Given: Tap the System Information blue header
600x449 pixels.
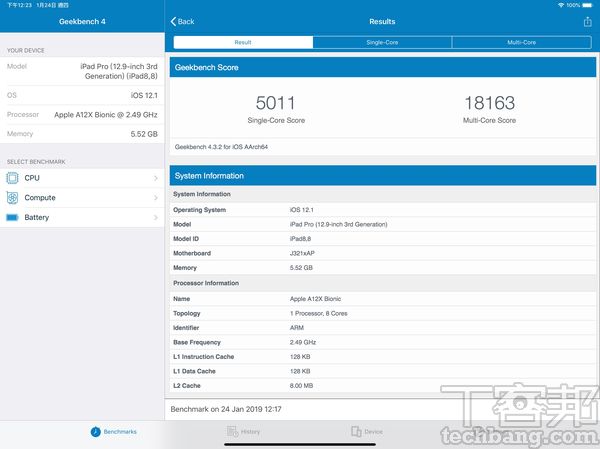Looking at the screenshot, I should (x=383, y=176).
